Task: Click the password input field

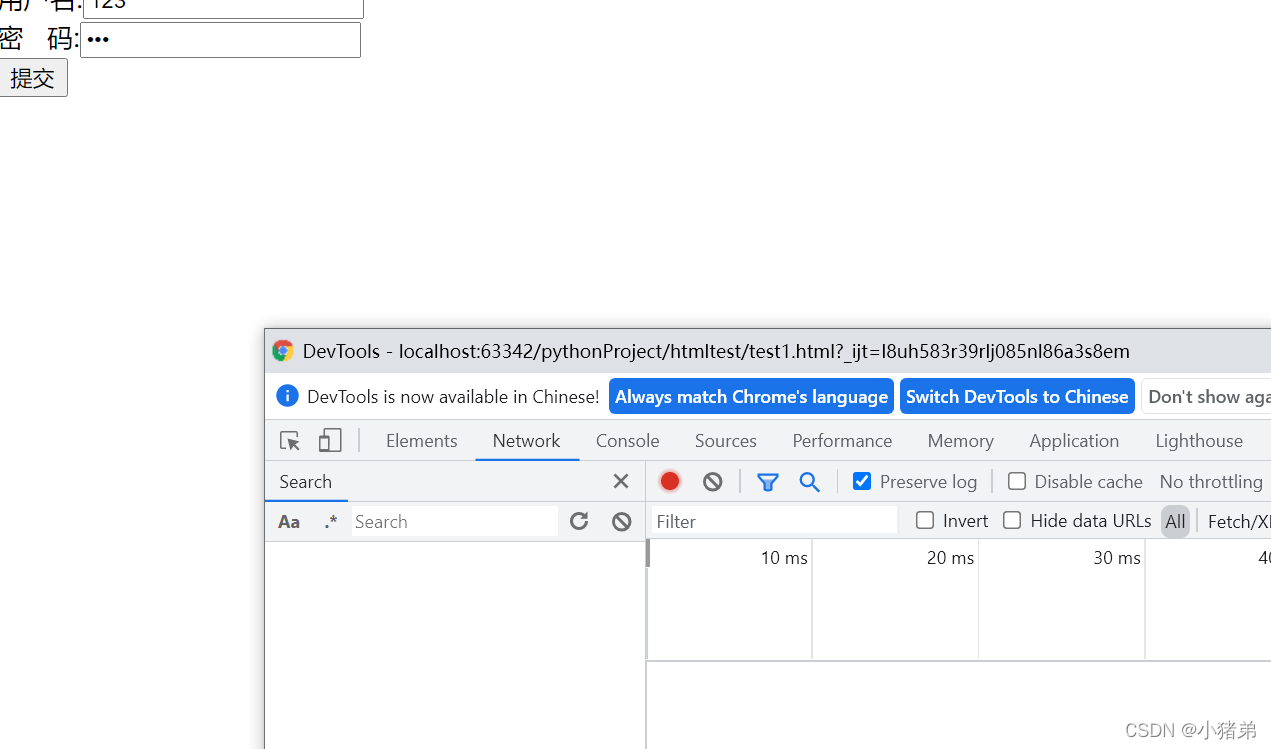Action: [x=220, y=40]
